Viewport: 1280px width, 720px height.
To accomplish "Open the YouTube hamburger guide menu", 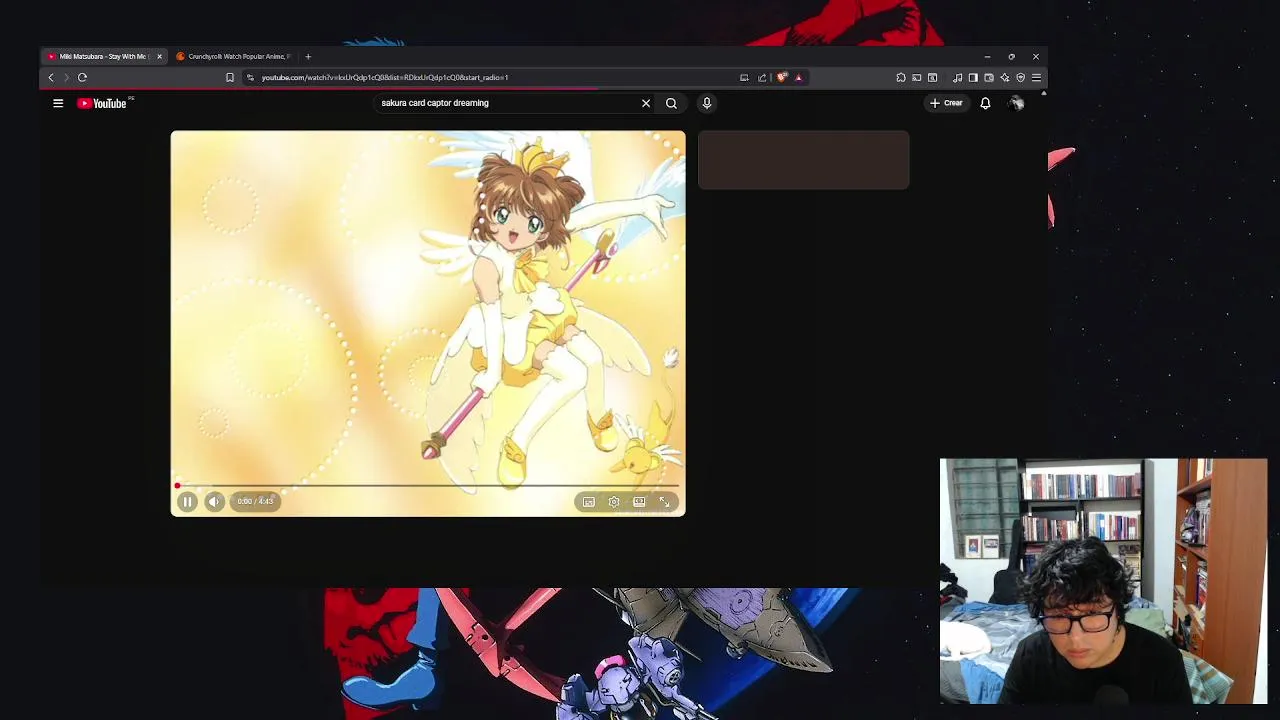I will (x=58, y=103).
